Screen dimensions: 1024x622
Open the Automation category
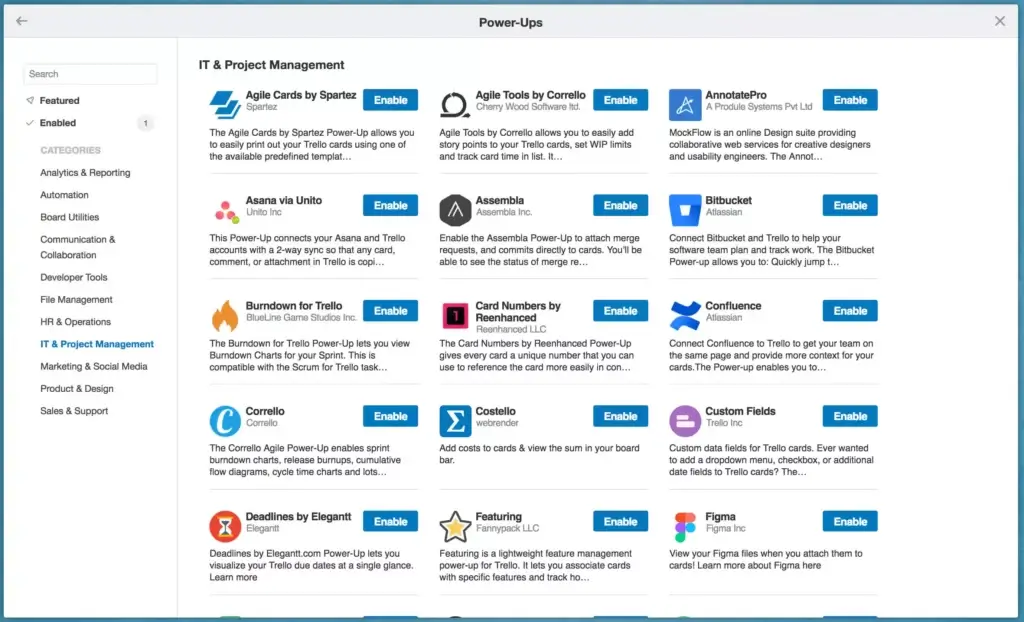coord(62,194)
